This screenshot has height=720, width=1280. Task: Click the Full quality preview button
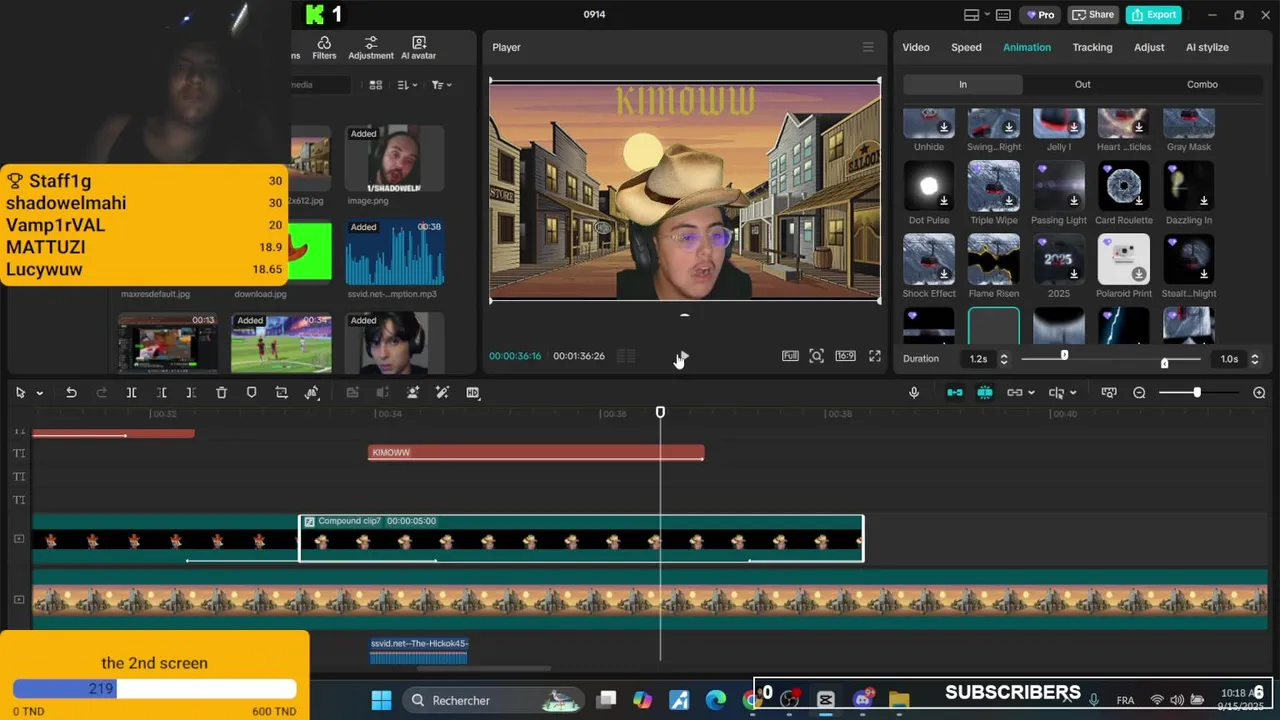[790, 356]
